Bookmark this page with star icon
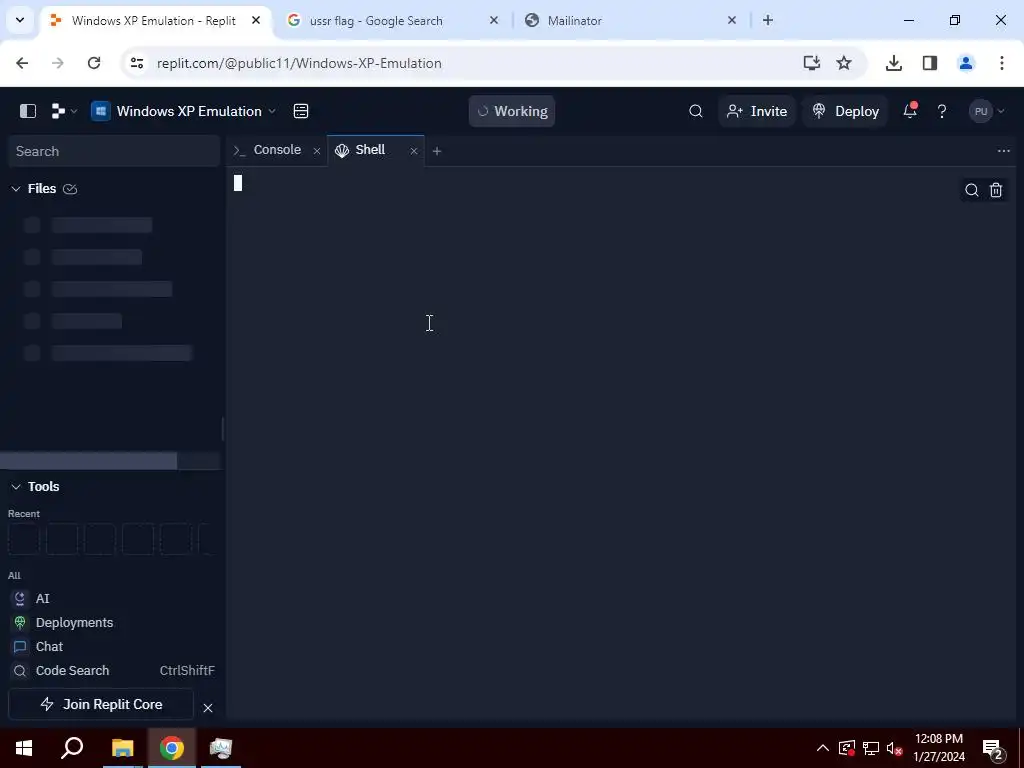Viewport: 1024px width, 768px height. [x=844, y=63]
